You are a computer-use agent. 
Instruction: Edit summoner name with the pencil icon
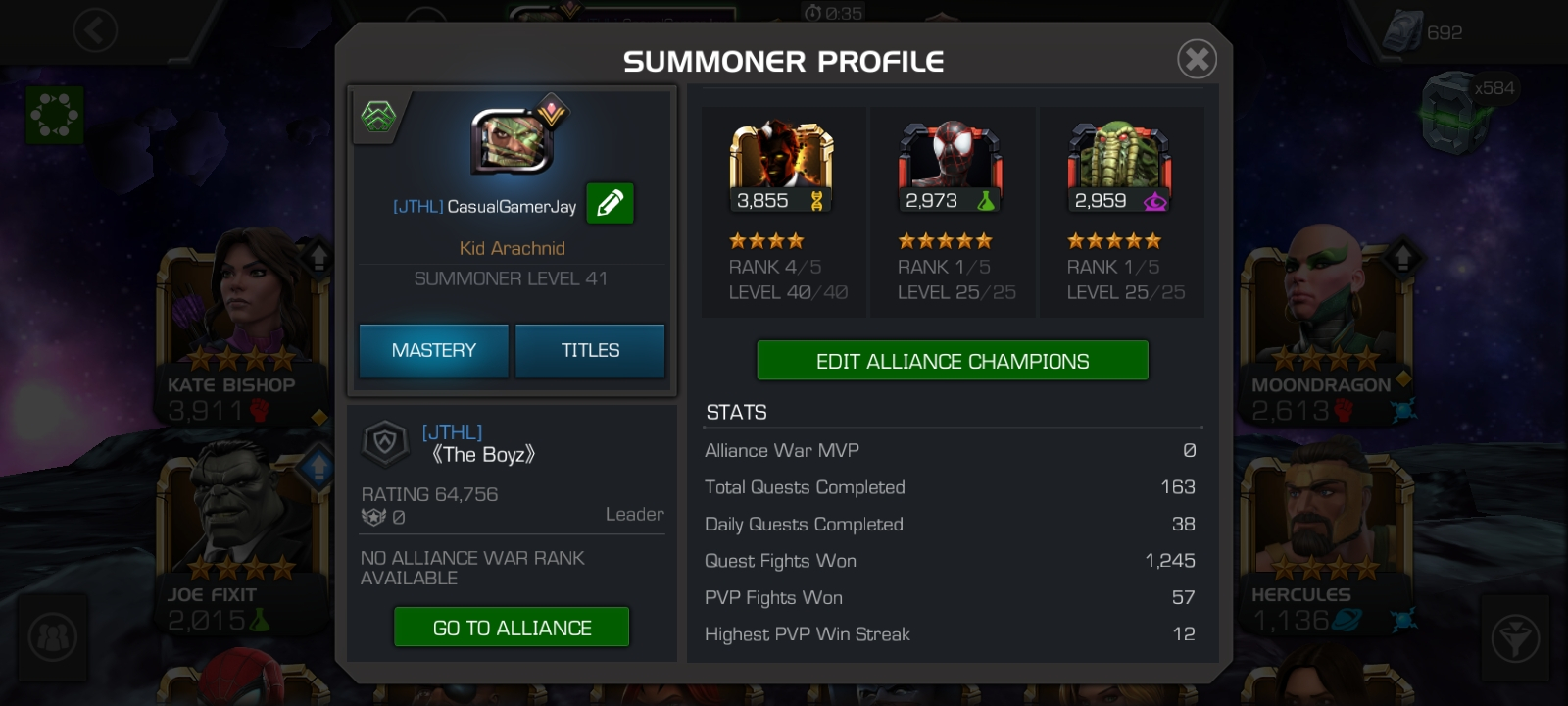click(610, 204)
